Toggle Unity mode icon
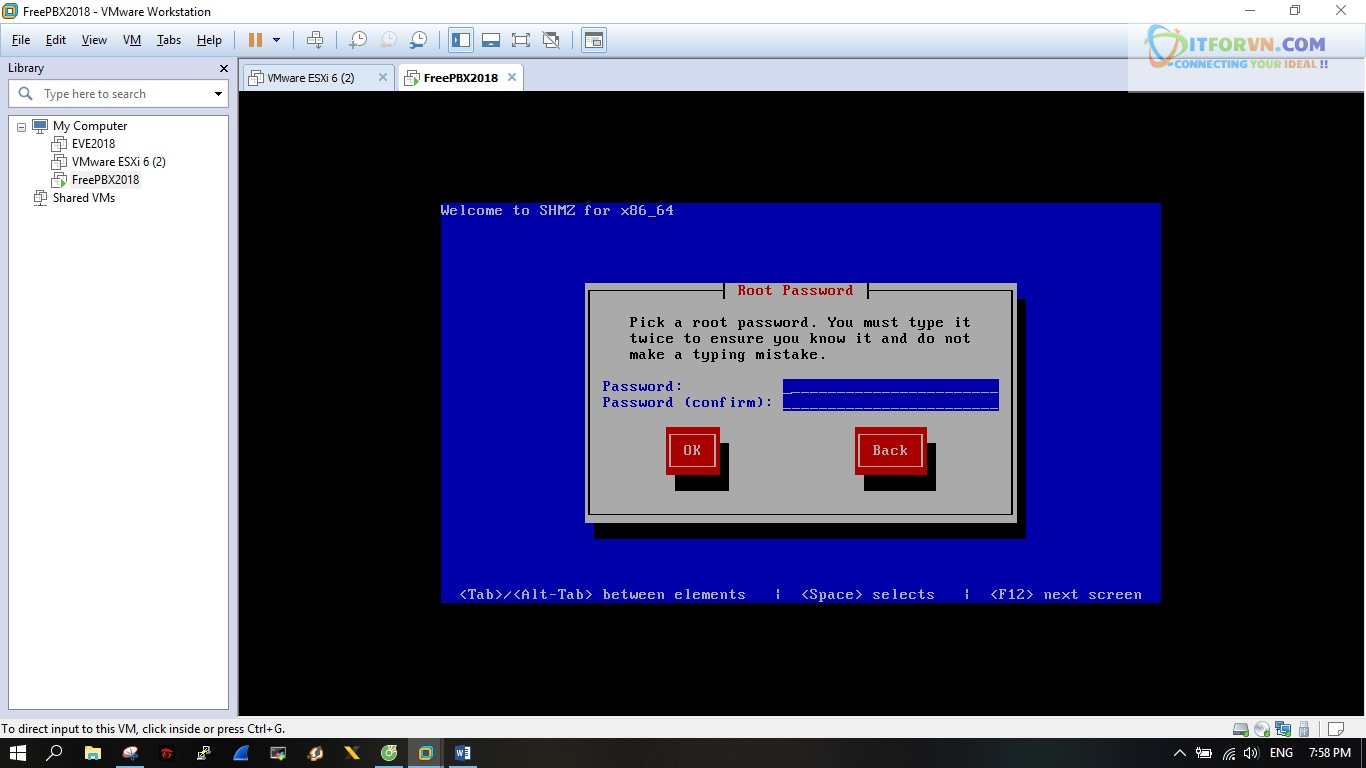The width and height of the screenshot is (1366, 768). 551,40
